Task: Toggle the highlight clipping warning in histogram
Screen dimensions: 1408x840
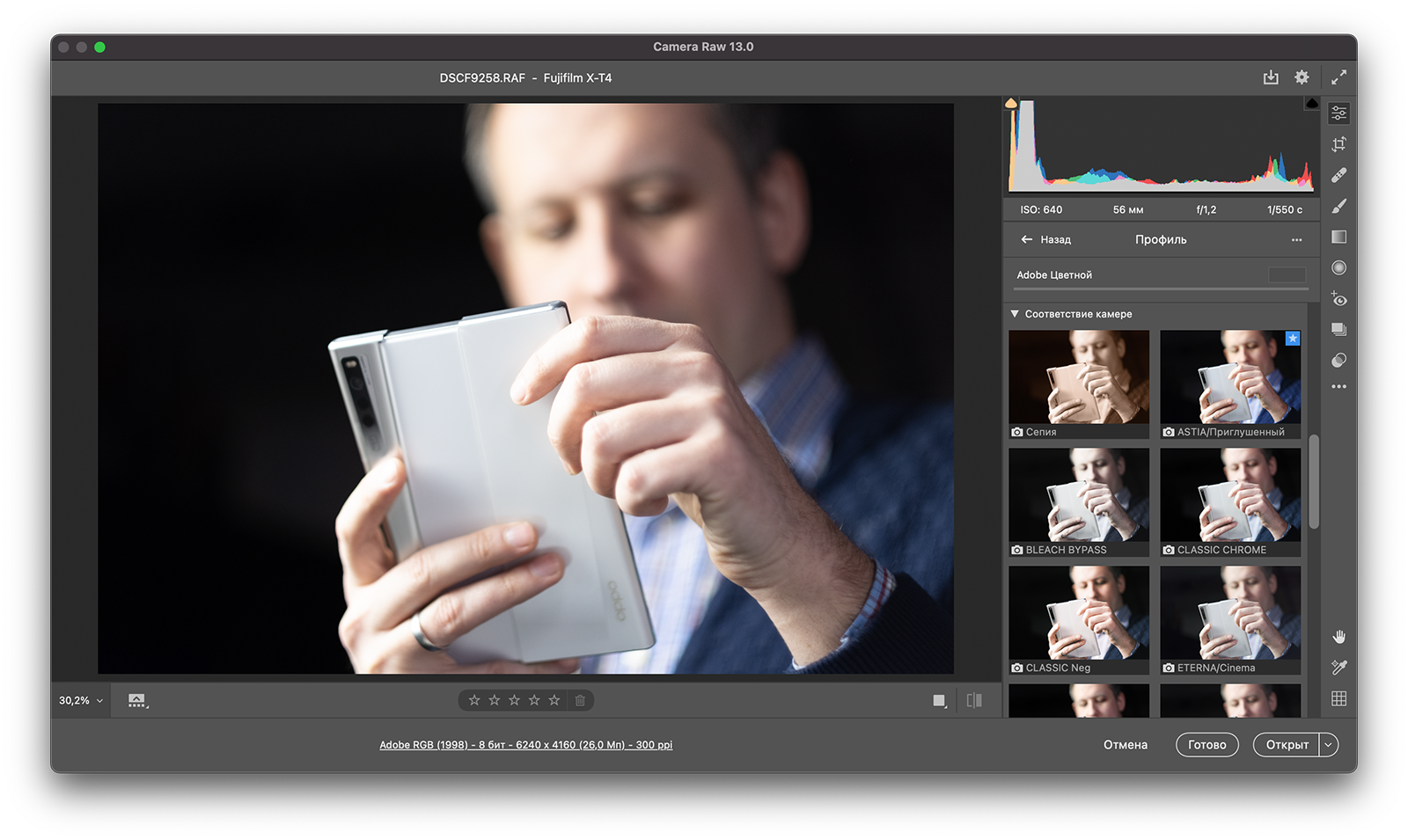Action: pos(1311,104)
